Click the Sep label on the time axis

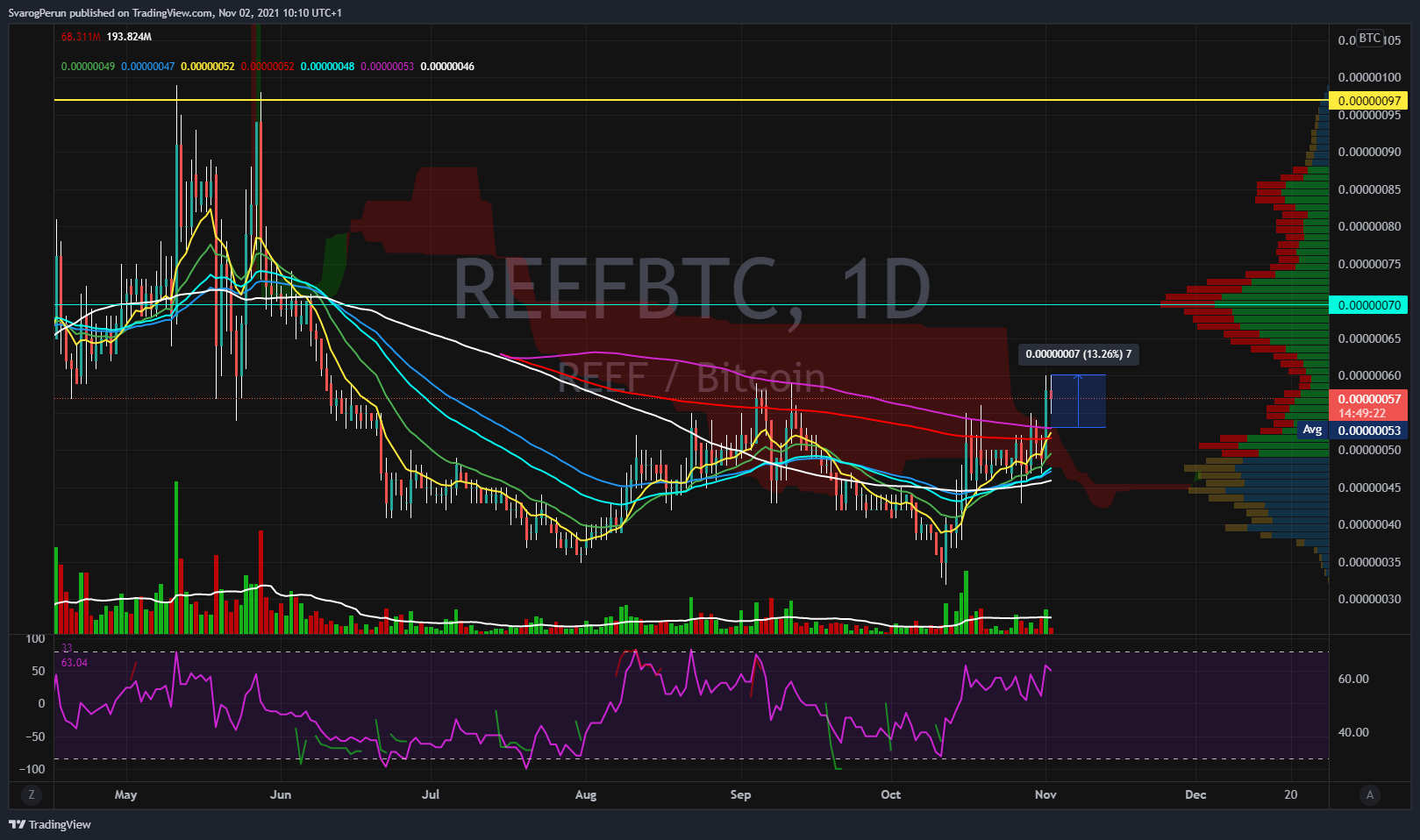[740, 794]
